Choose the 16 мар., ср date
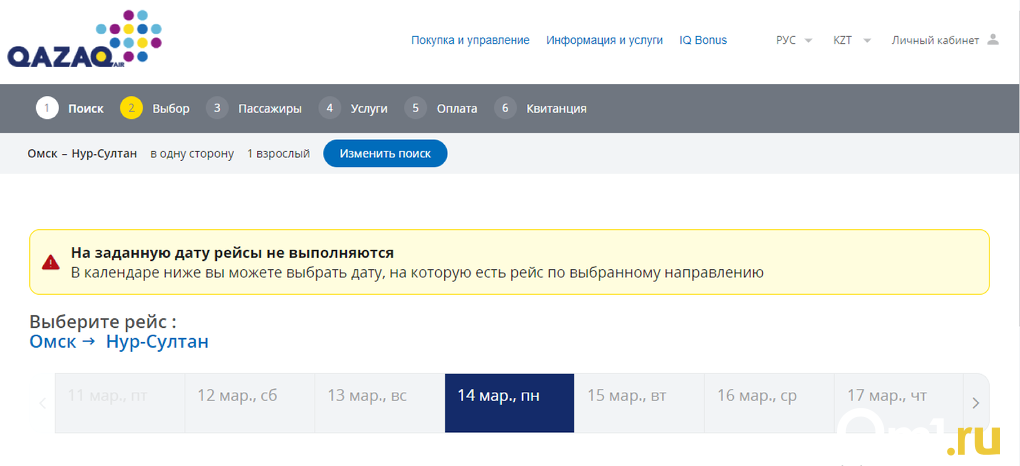 coord(769,403)
